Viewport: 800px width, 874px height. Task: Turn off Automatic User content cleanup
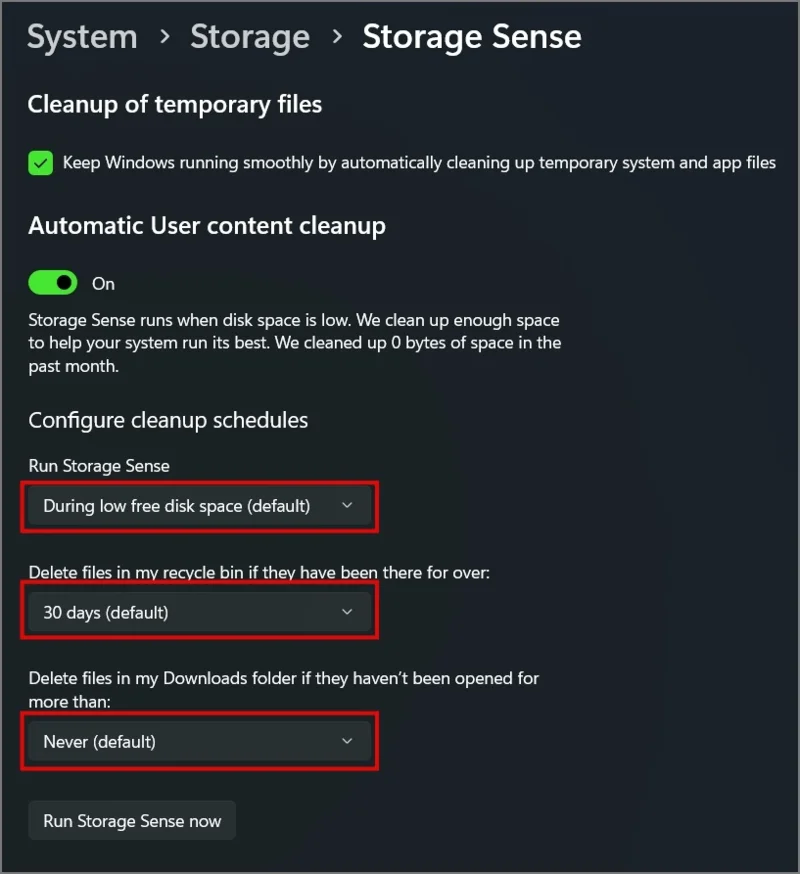52,283
